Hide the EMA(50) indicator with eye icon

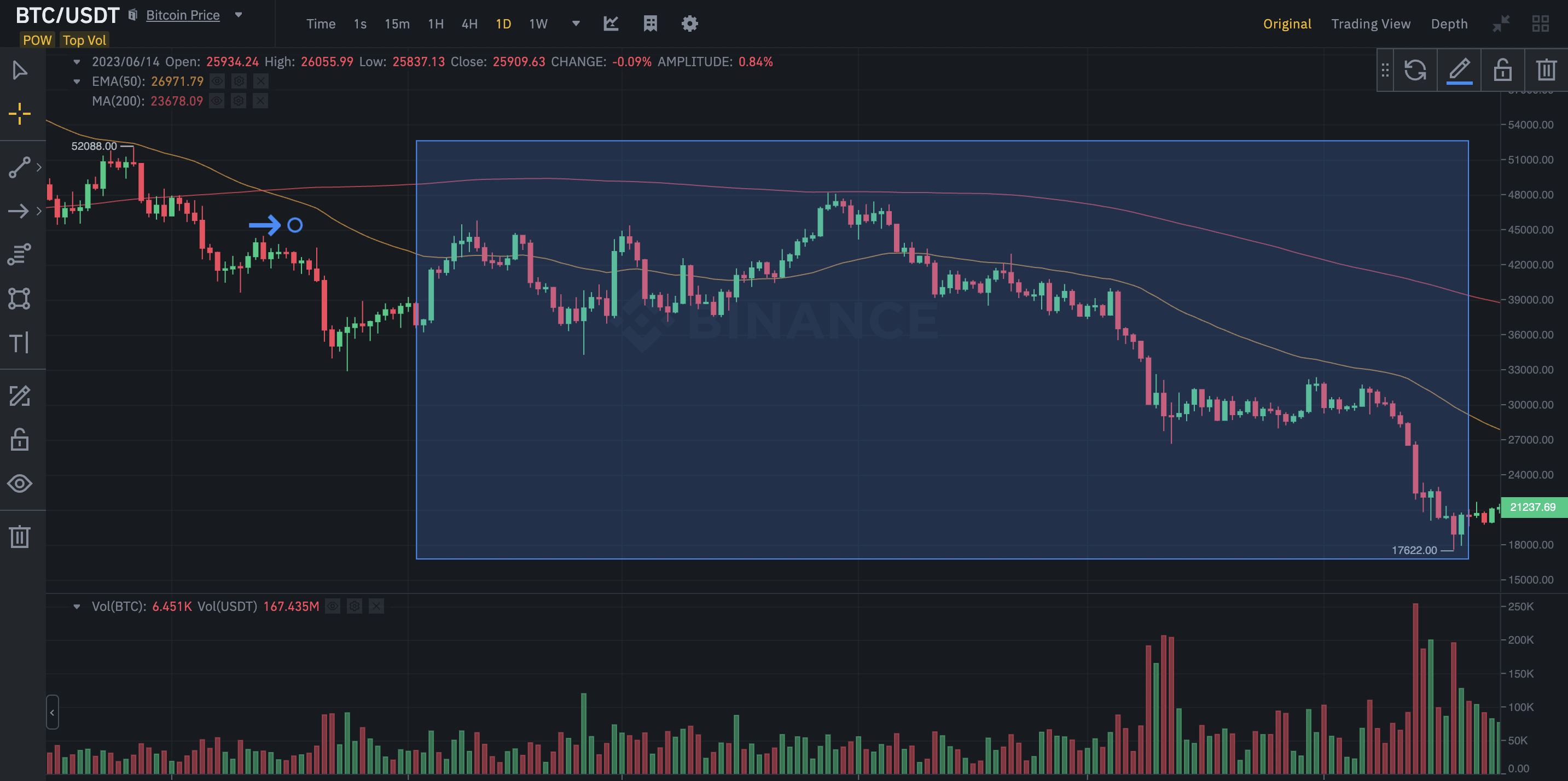pyautogui.click(x=217, y=81)
